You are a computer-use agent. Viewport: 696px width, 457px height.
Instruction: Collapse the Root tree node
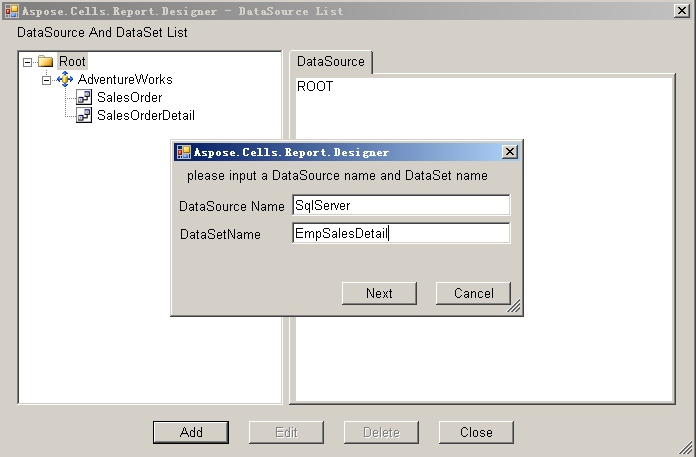(x=28, y=62)
